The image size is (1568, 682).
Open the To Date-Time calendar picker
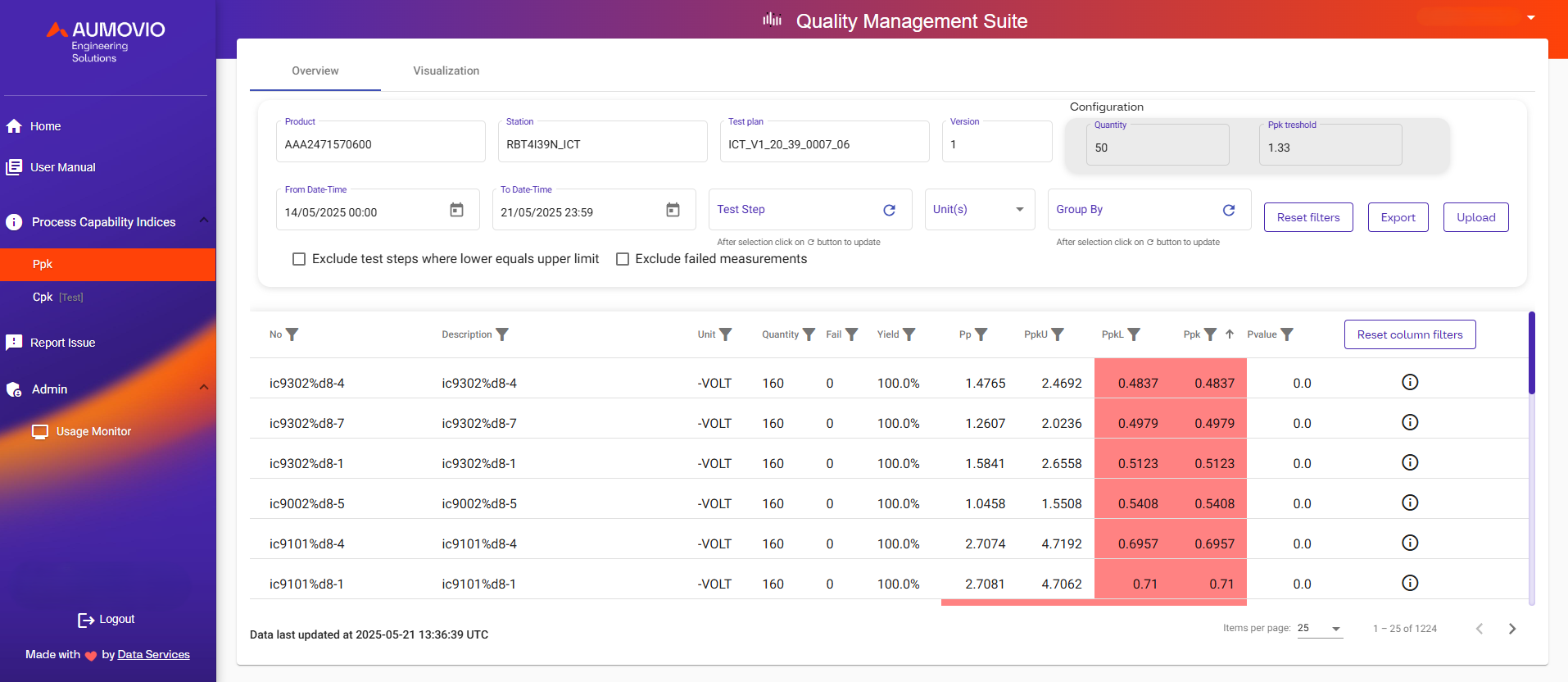673,211
